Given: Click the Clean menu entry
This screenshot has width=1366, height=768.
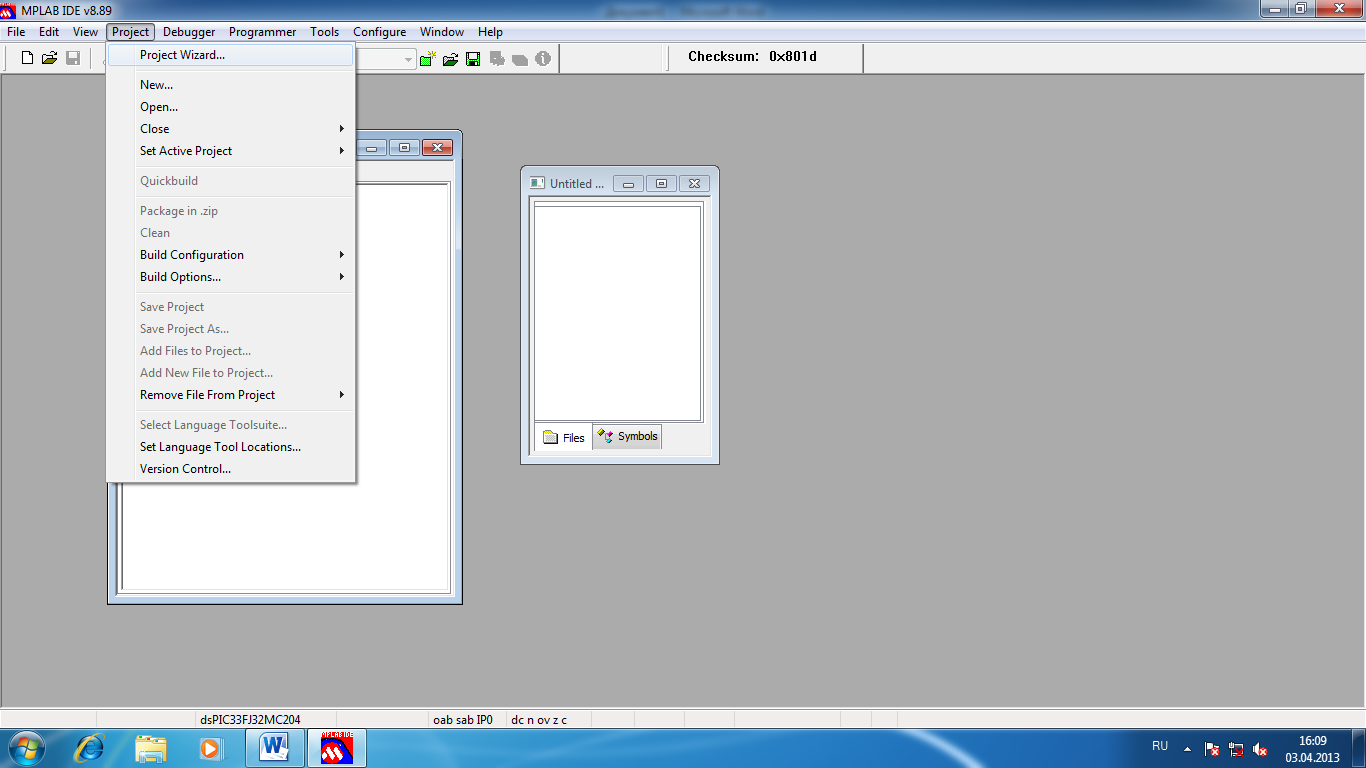Looking at the screenshot, I should coord(231,233).
